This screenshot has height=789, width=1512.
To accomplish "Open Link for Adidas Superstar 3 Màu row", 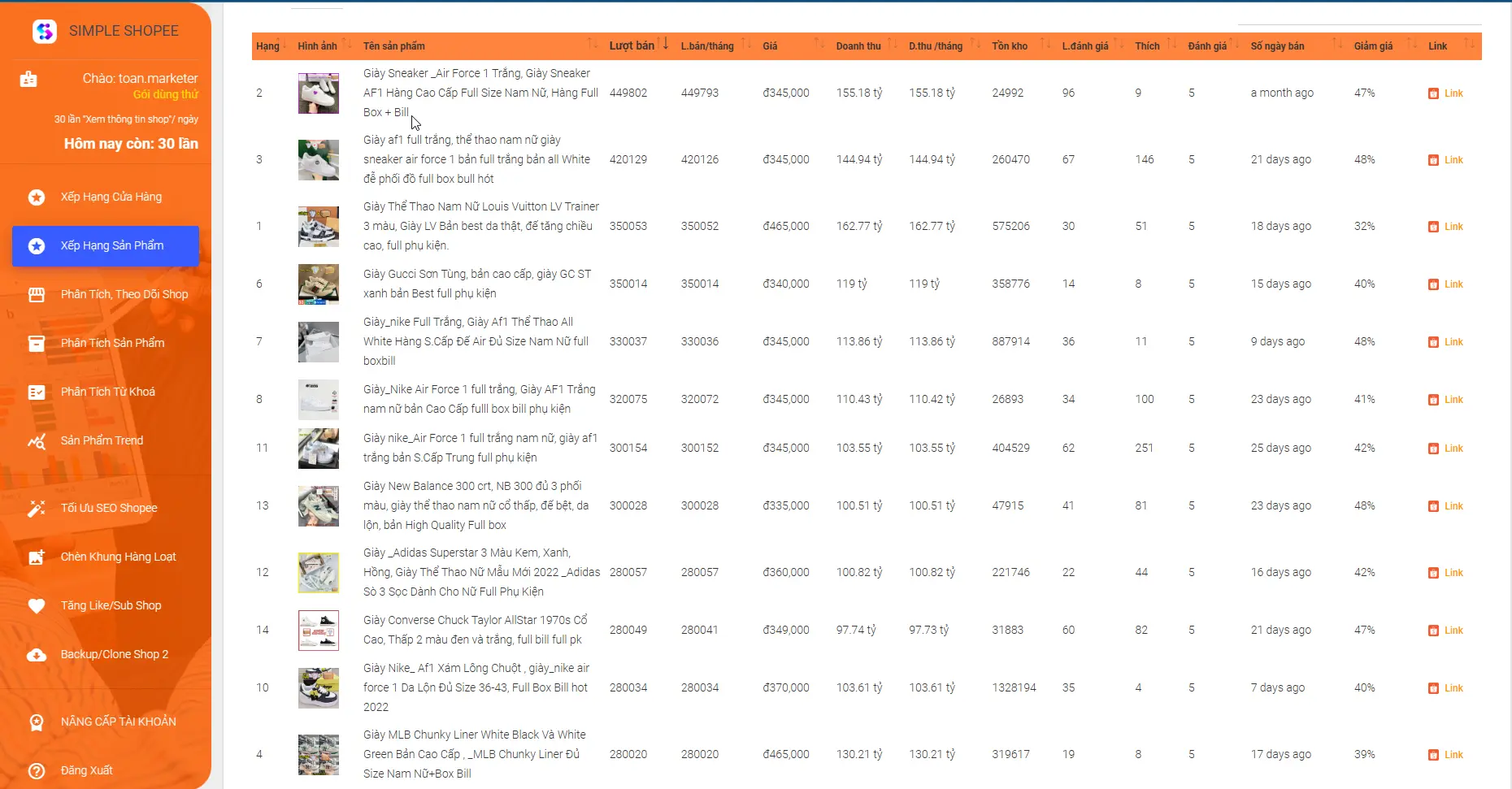I will (1446, 573).
